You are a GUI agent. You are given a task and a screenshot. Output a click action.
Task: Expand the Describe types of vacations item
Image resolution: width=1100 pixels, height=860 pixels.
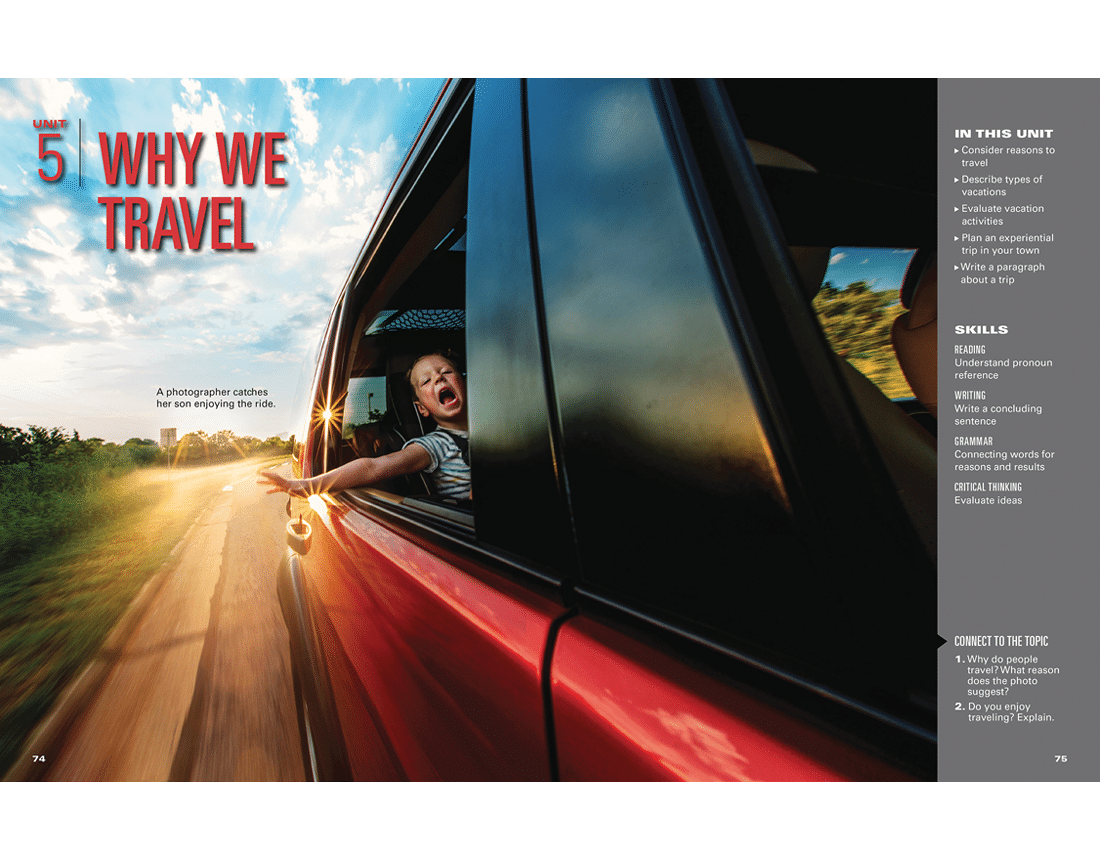1004,185
